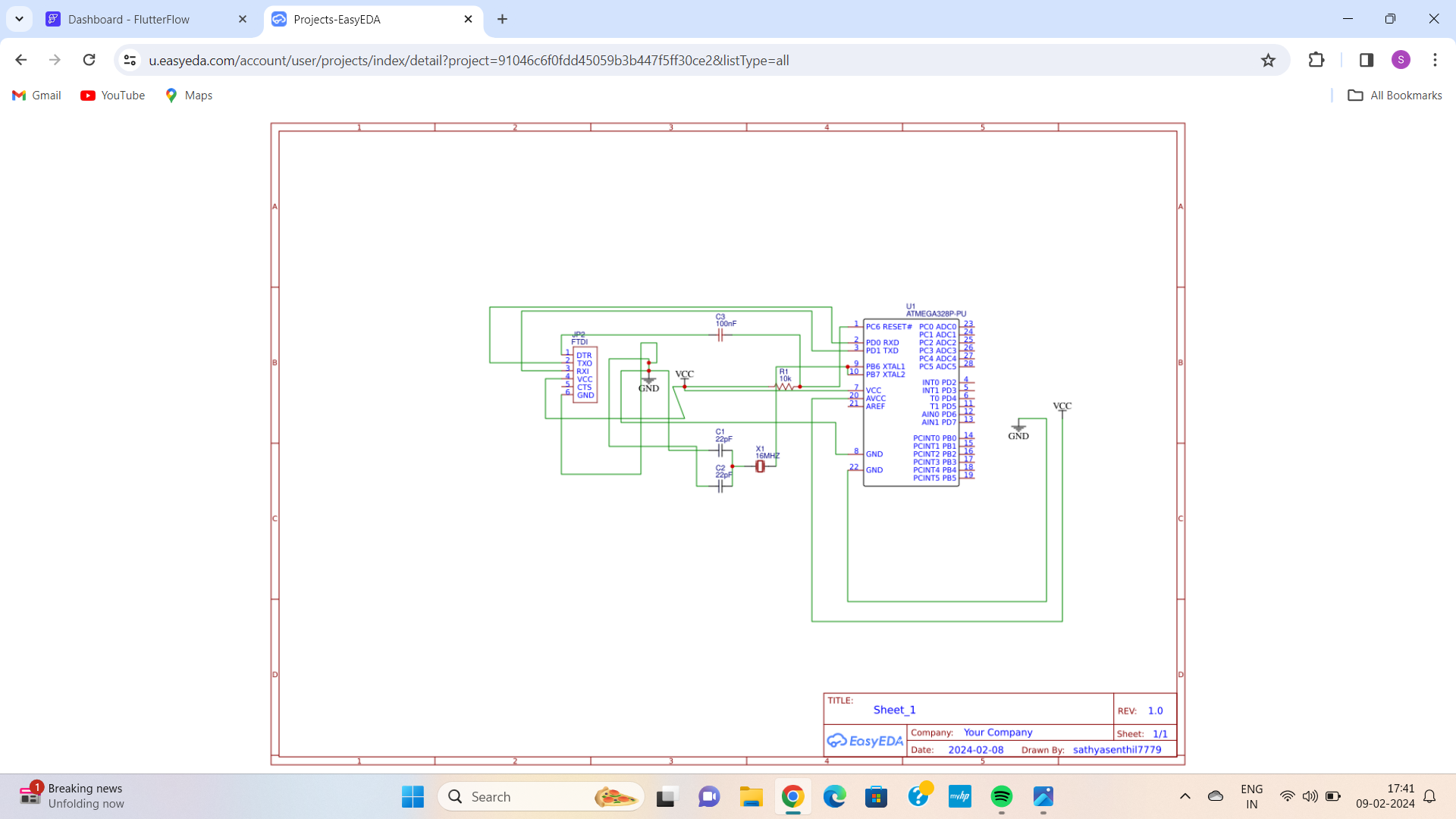Click the EasyEDA logo in title block
The width and height of the screenshot is (1456, 819).
click(x=865, y=741)
